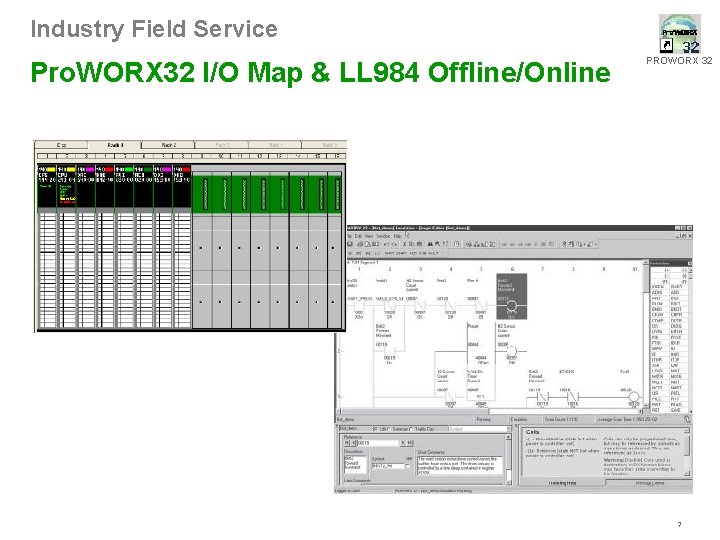
Task: Select the CPS power supply module in slot 1
Action: point(47,187)
